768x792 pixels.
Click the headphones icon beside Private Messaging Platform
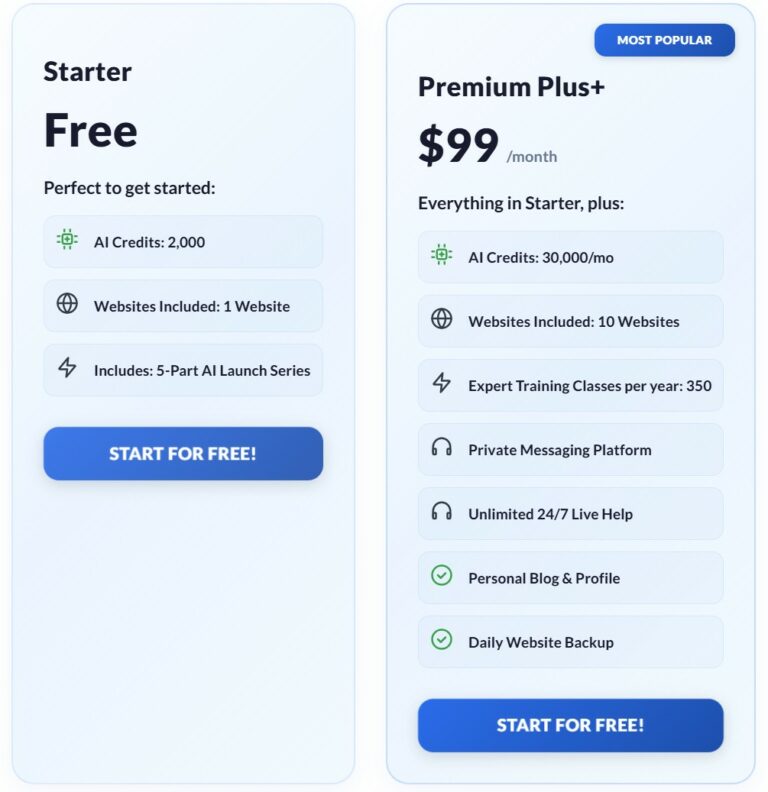point(441,448)
